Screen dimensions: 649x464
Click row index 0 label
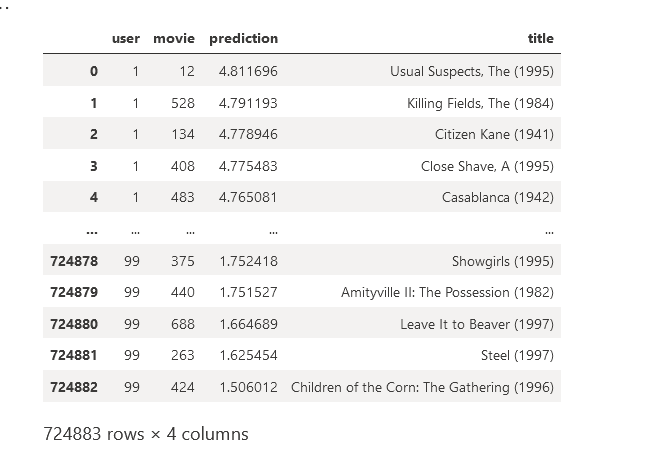pos(94,72)
